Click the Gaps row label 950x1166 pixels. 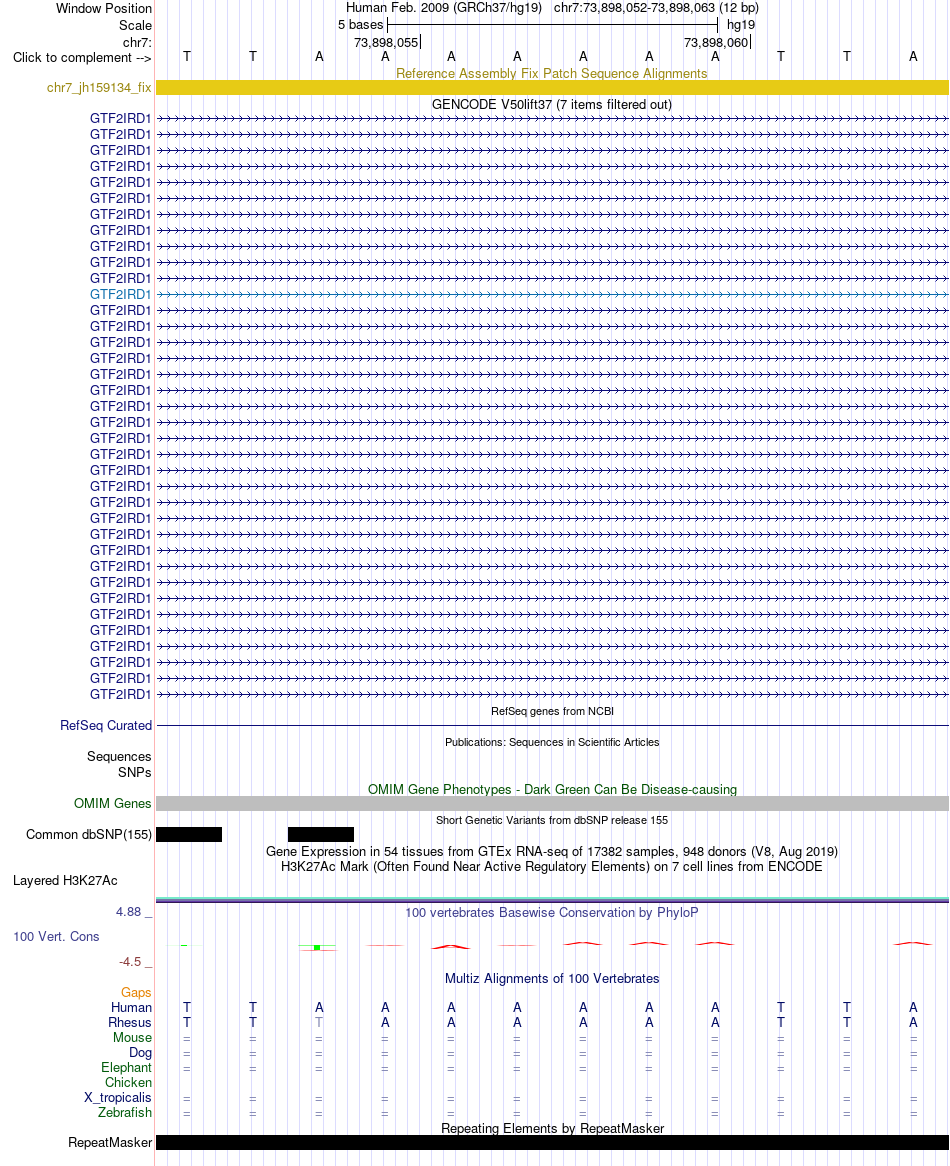[x=136, y=993]
